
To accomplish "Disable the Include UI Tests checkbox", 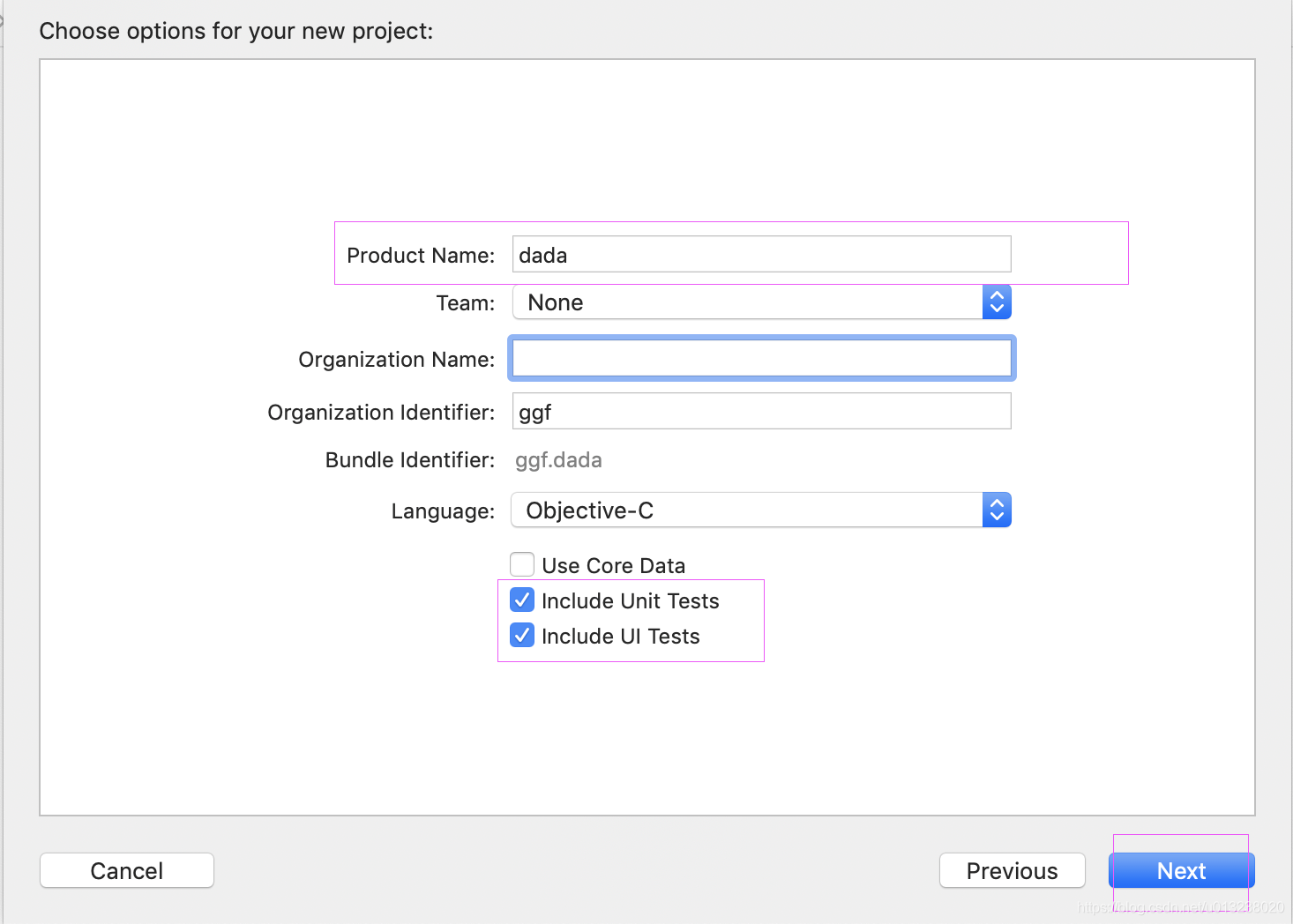I will tap(522, 636).
